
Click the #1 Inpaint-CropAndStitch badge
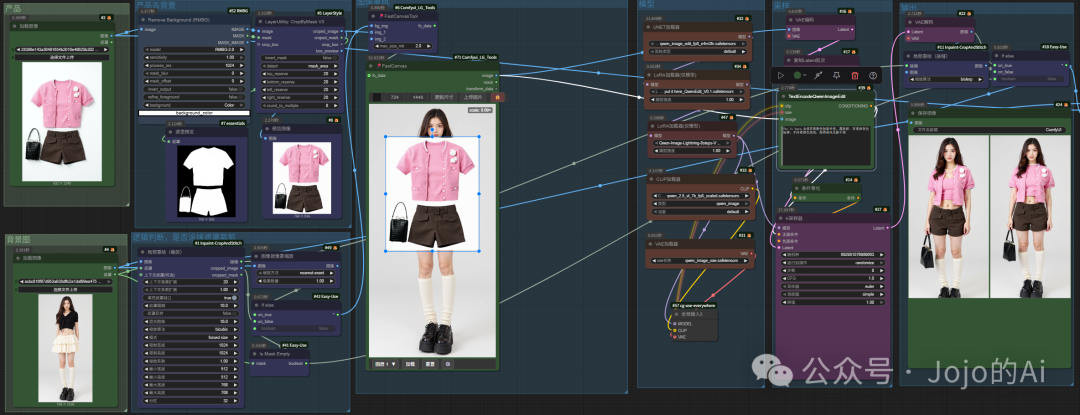click(218, 243)
